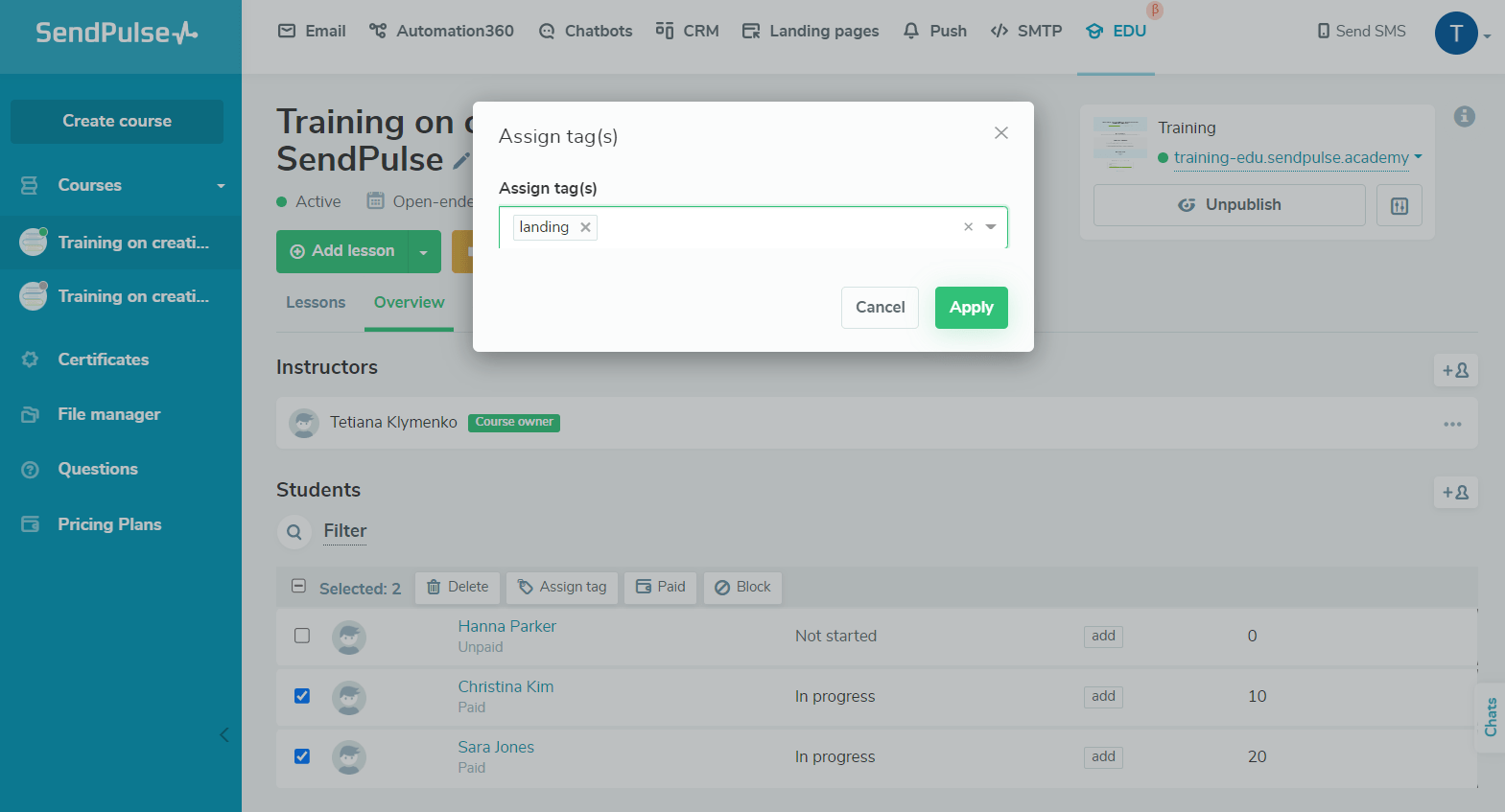Click Hanna Parker's avatar
Image resolution: width=1505 pixels, height=812 pixels.
click(x=349, y=638)
